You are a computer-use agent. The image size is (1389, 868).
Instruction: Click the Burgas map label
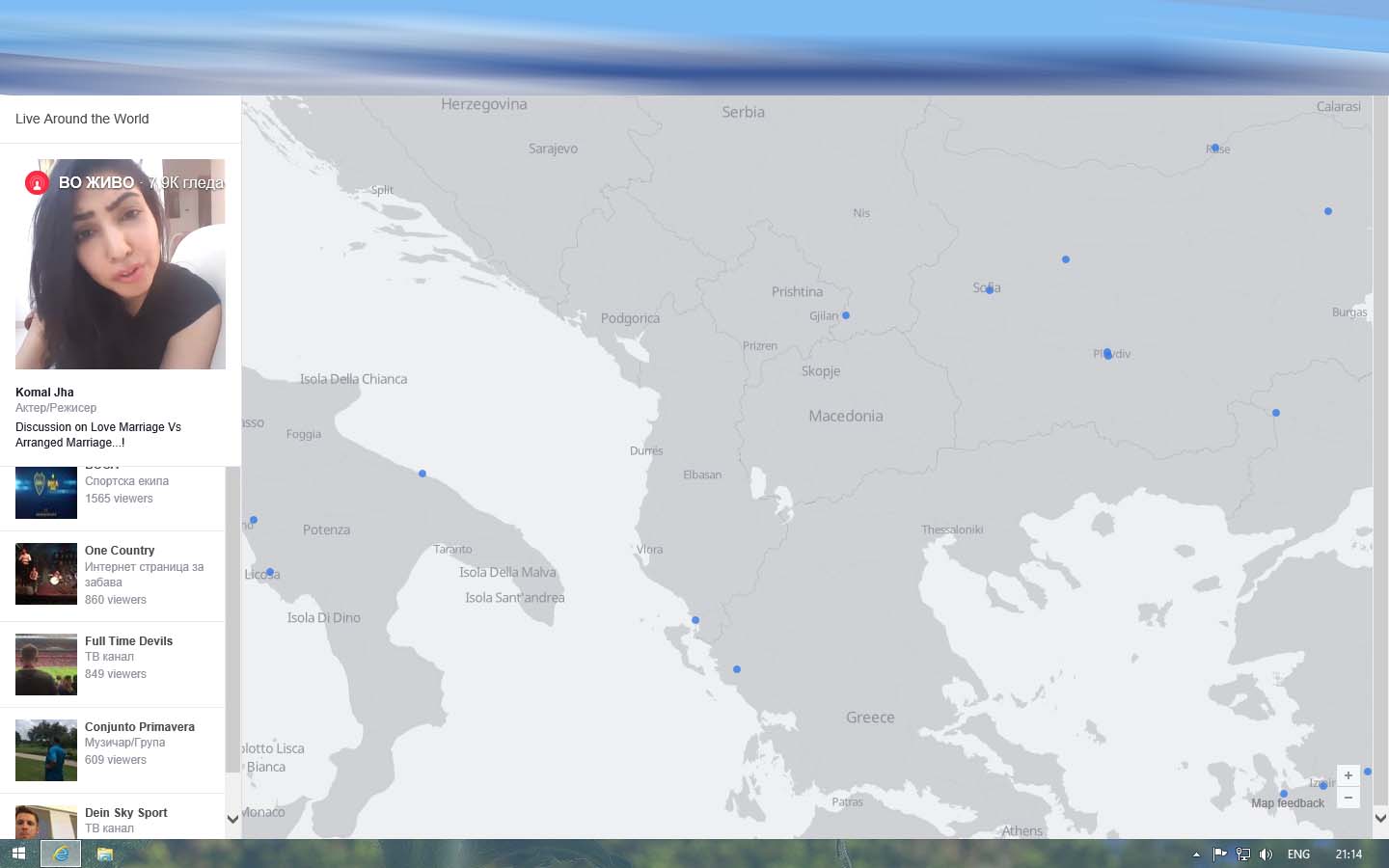coord(1349,312)
